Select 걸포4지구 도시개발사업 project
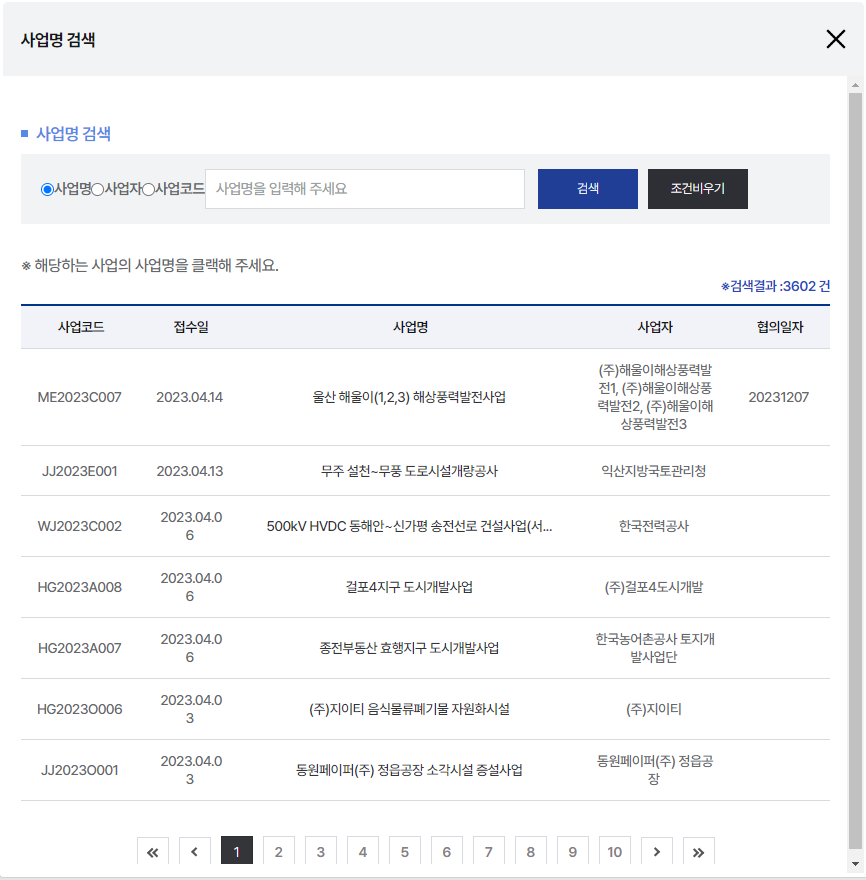This screenshot has width=866, height=880. click(409, 587)
